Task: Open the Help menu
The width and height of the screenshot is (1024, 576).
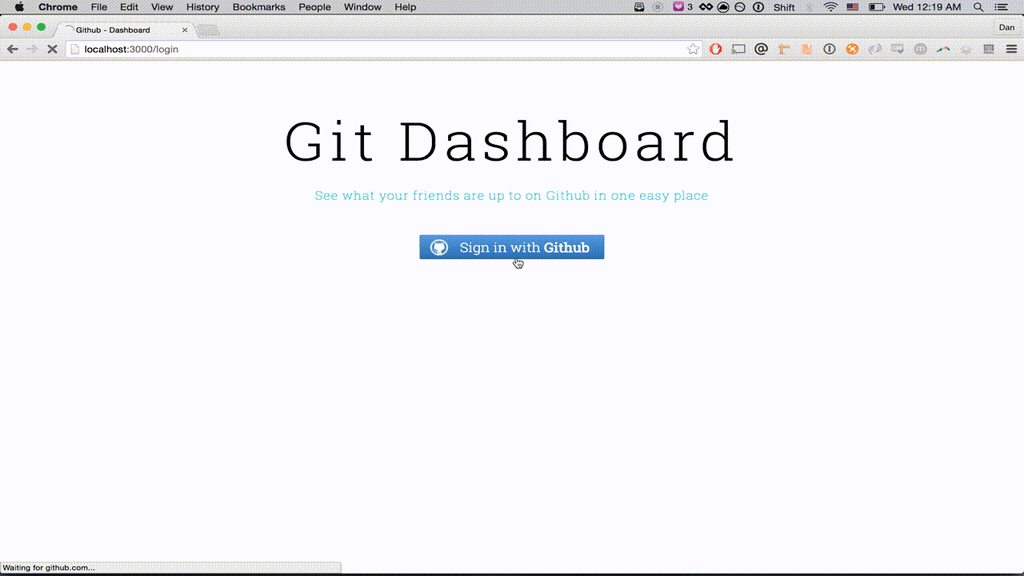Action: click(405, 7)
